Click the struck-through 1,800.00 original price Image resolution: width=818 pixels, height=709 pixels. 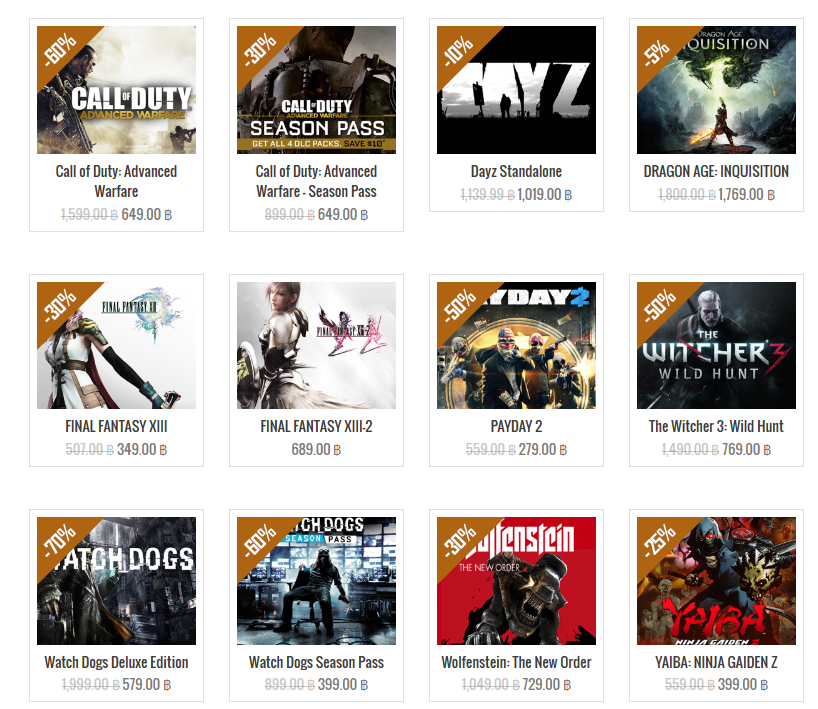point(687,195)
